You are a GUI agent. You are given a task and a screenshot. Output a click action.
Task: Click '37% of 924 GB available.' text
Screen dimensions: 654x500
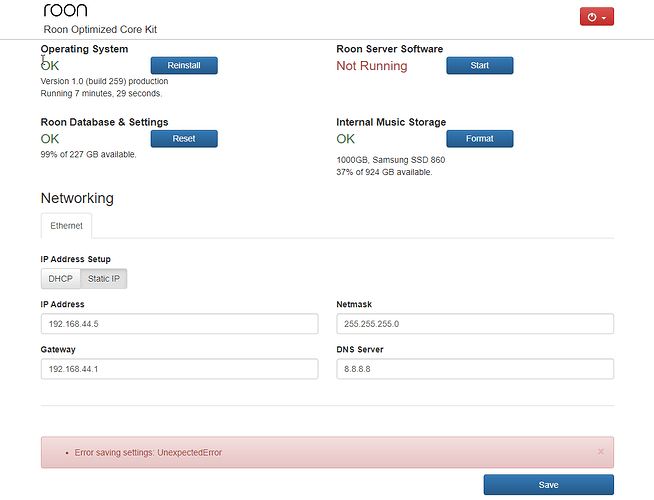tap(384, 172)
